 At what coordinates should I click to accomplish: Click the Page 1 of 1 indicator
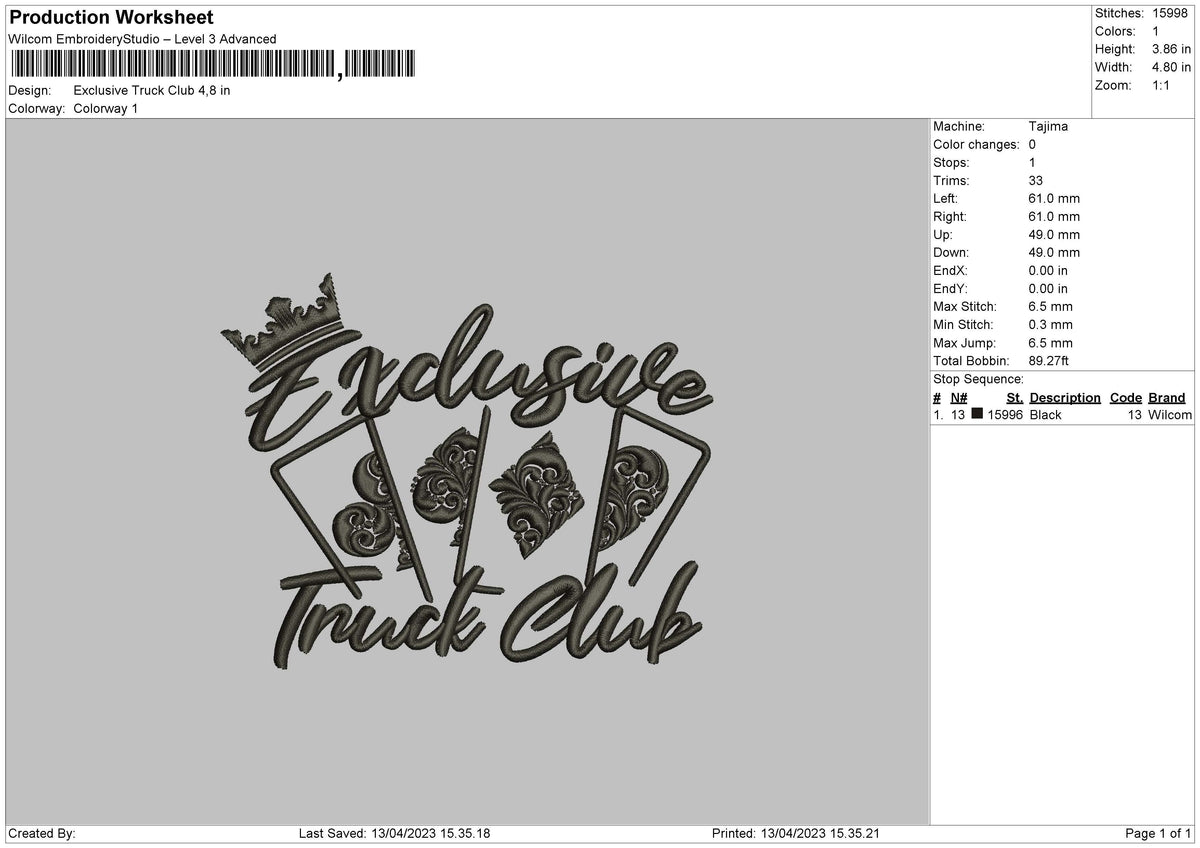(x=1158, y=834)
